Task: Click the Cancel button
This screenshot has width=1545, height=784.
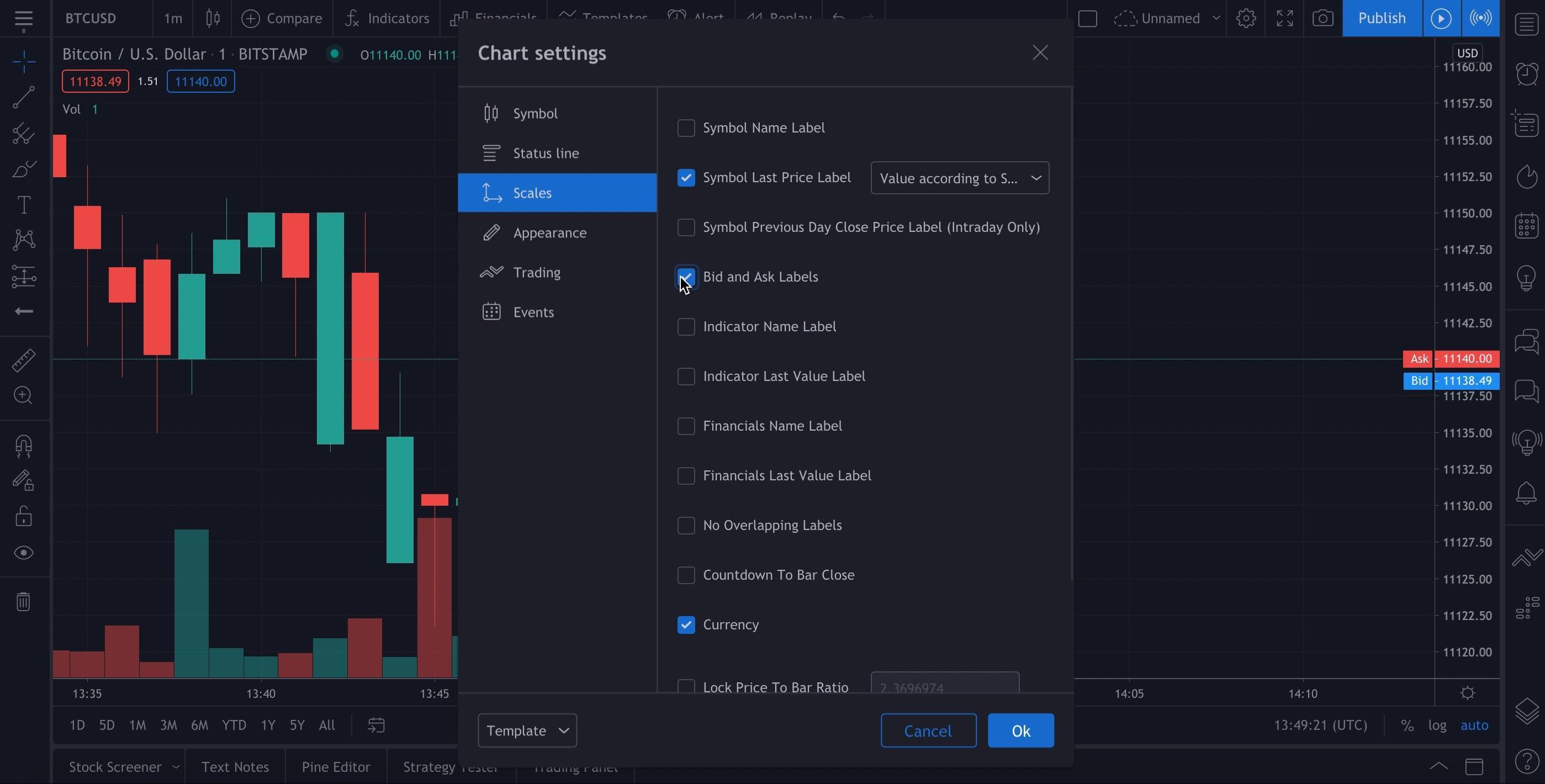Action: pos(928,730)
